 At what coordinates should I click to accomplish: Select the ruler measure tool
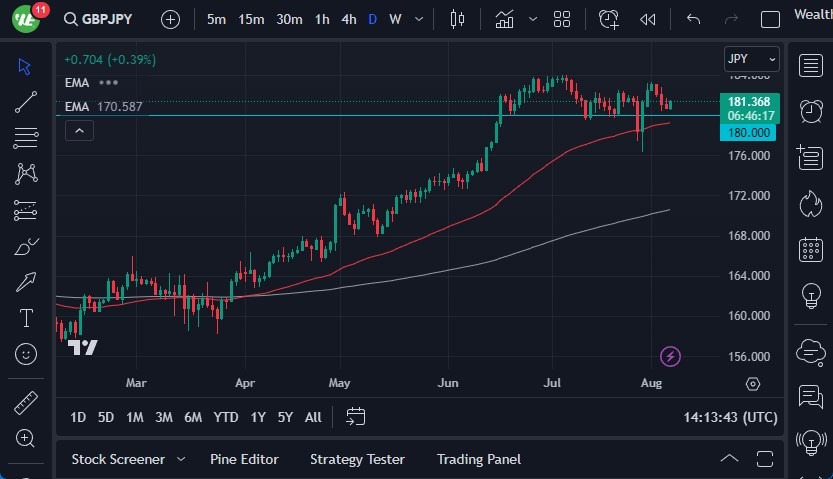26,403
